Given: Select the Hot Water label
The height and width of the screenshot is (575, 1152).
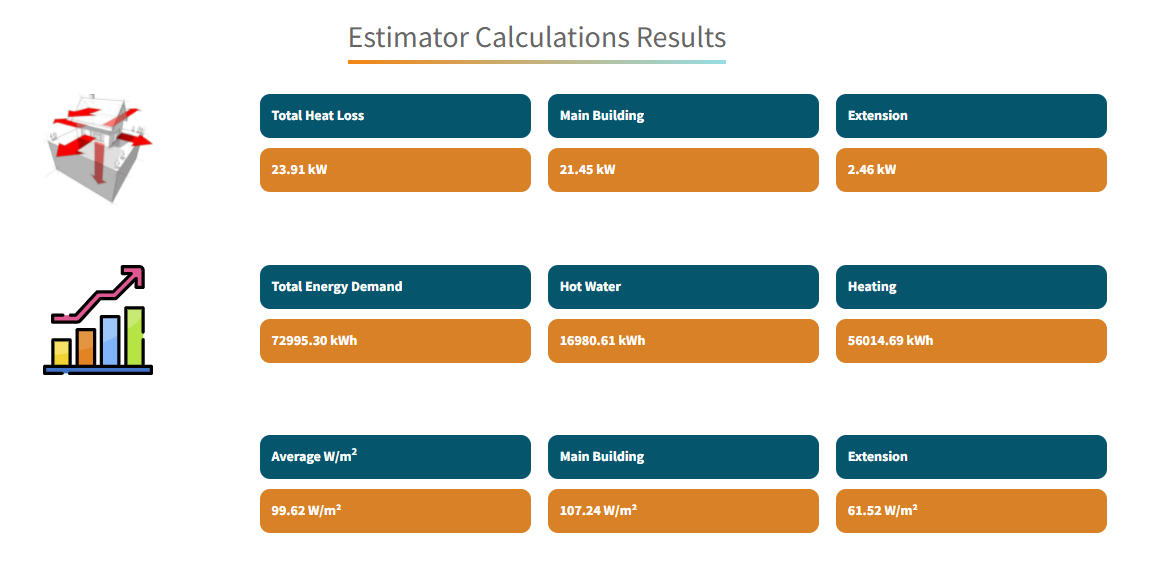Looking at the screenshot, I should [683, 287].
